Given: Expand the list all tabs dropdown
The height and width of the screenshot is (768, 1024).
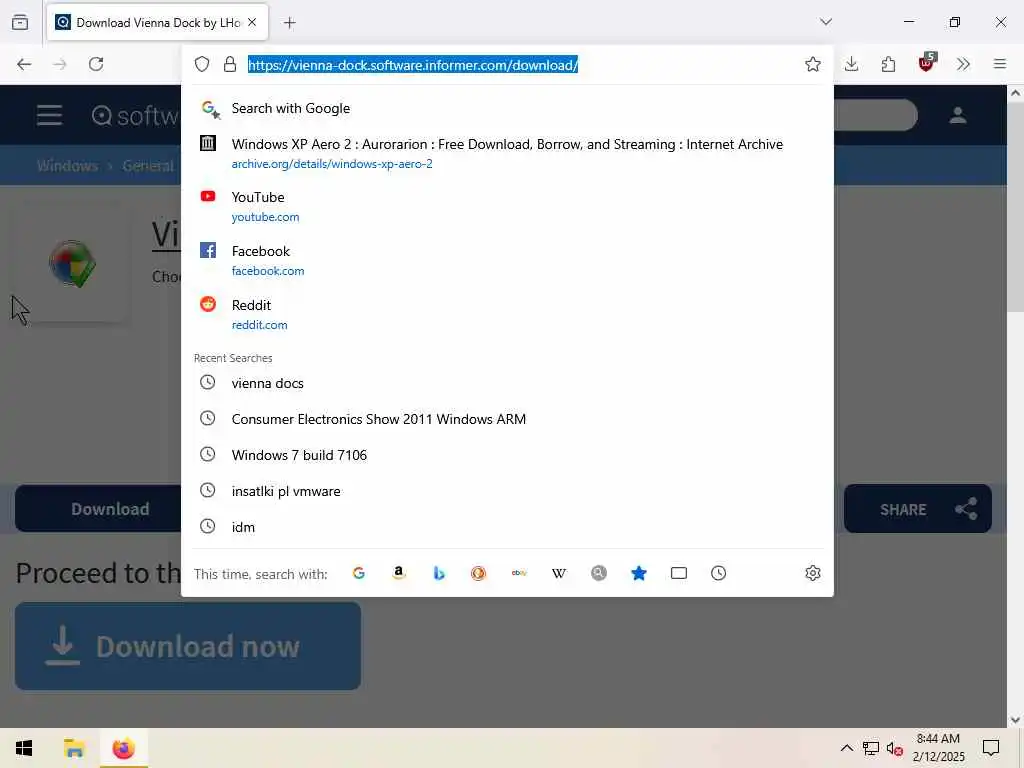Looking at the screenshot, I should coord(826,22).
